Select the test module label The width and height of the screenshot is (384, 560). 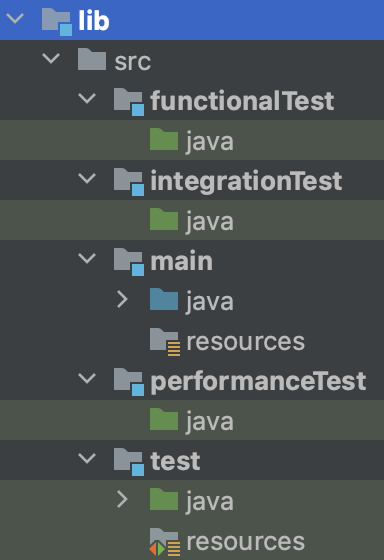point(175,461)
